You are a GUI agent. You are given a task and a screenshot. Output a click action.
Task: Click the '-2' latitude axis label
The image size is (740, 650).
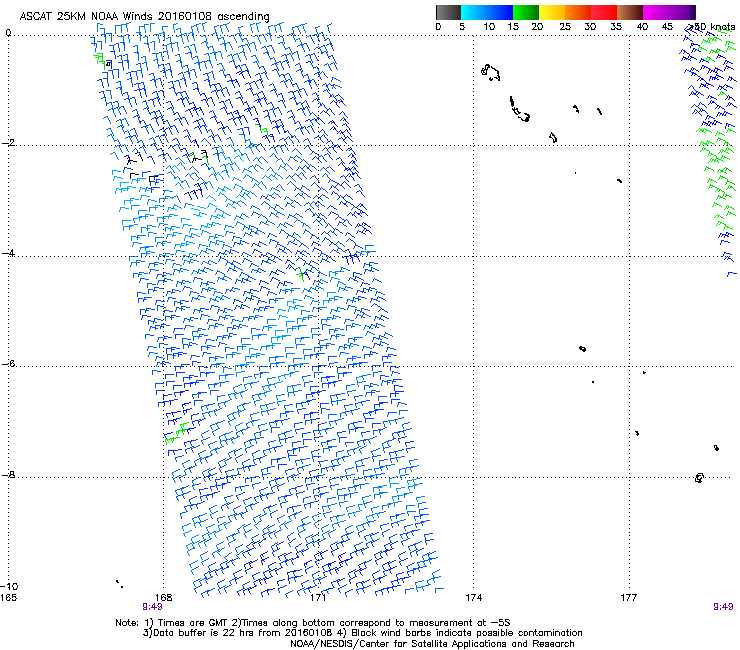(x=8, y=143)
